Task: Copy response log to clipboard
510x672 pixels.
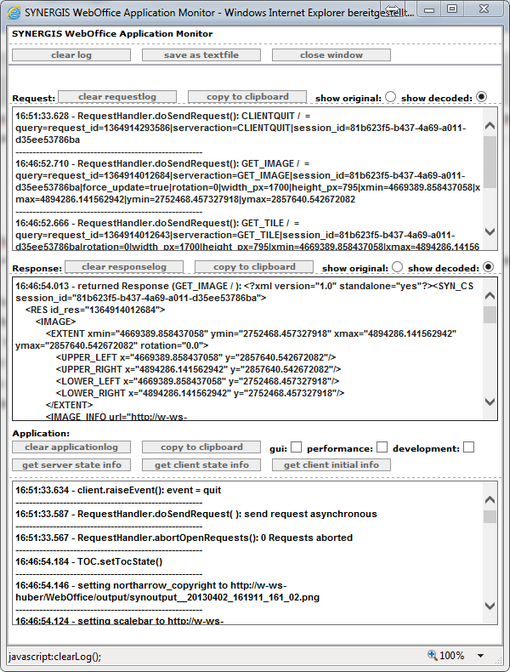Action: (x=254, y=267)
